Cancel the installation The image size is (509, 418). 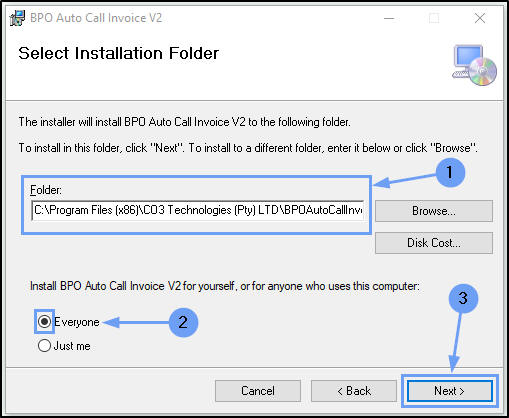tap(258, 391)
